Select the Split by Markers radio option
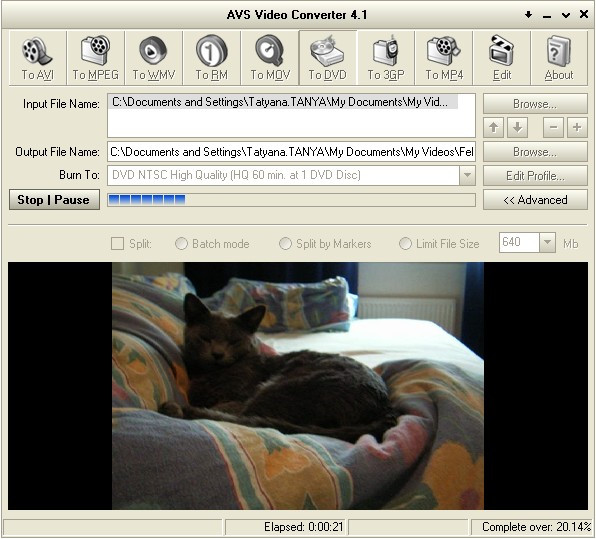The height and width of the screenshot is (539, 596). 285,244
